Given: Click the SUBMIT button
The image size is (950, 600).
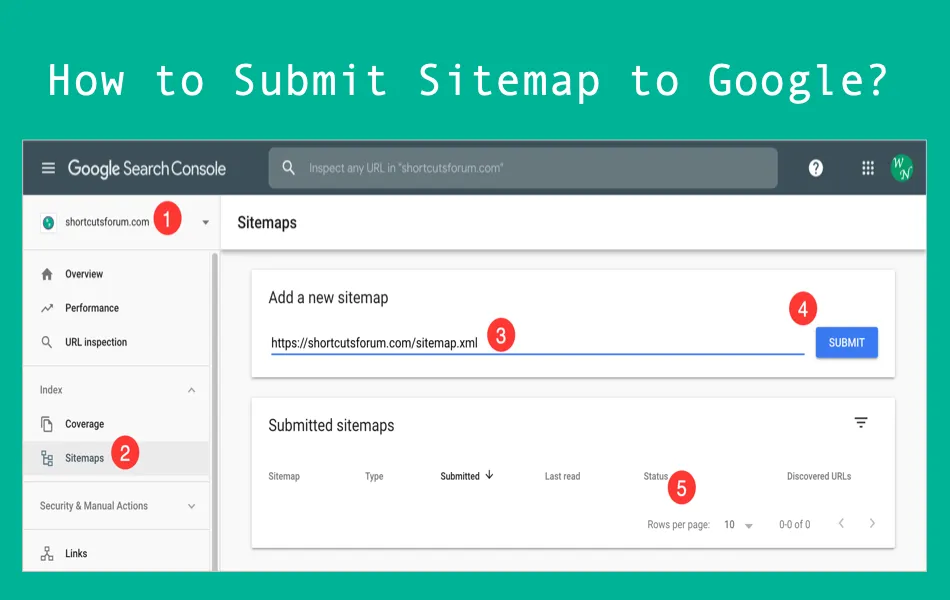Looking at the screenshot, I should pyautogui.click(x=846, y=342).
